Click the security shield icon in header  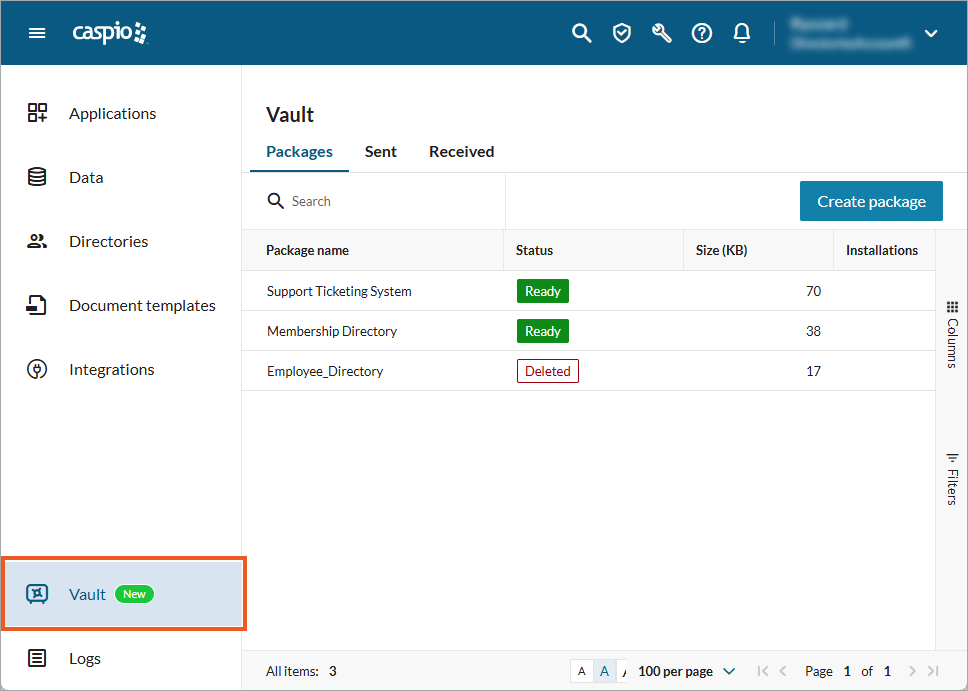point(622,32)
